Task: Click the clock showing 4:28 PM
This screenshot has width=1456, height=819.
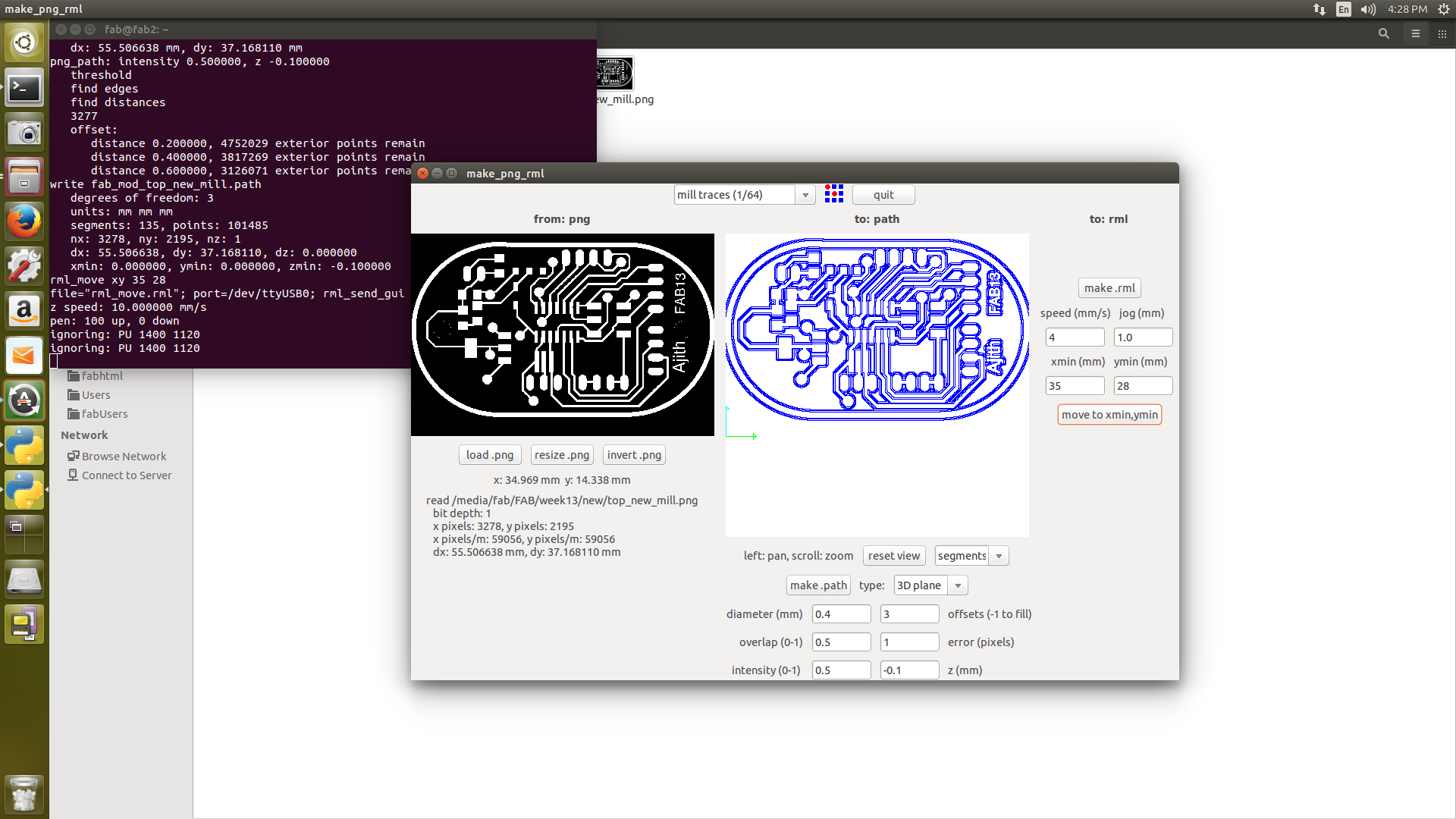Action: pyautogui.click(x=1407, y=9)
